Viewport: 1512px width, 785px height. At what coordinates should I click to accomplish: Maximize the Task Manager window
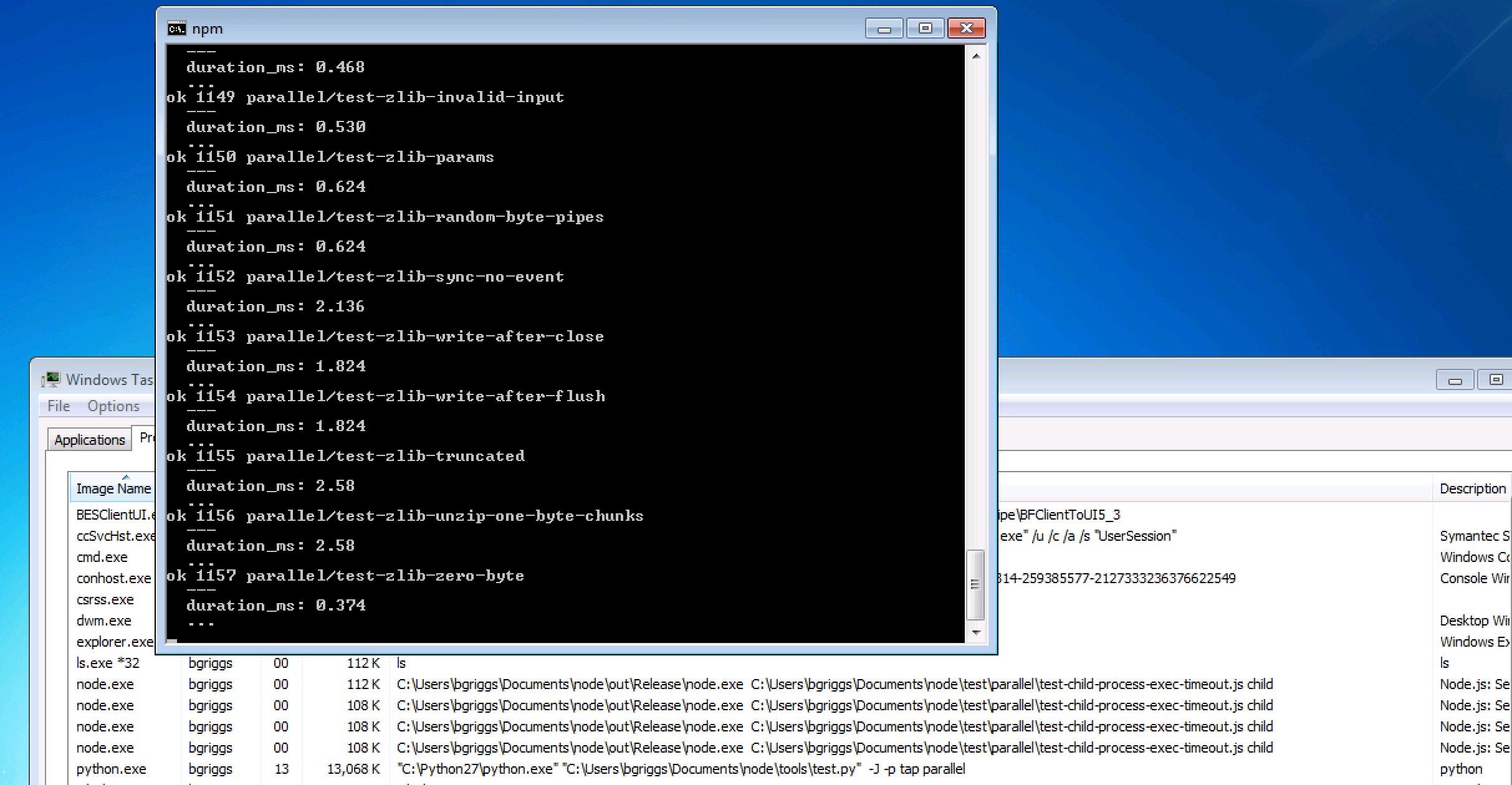1495,379
